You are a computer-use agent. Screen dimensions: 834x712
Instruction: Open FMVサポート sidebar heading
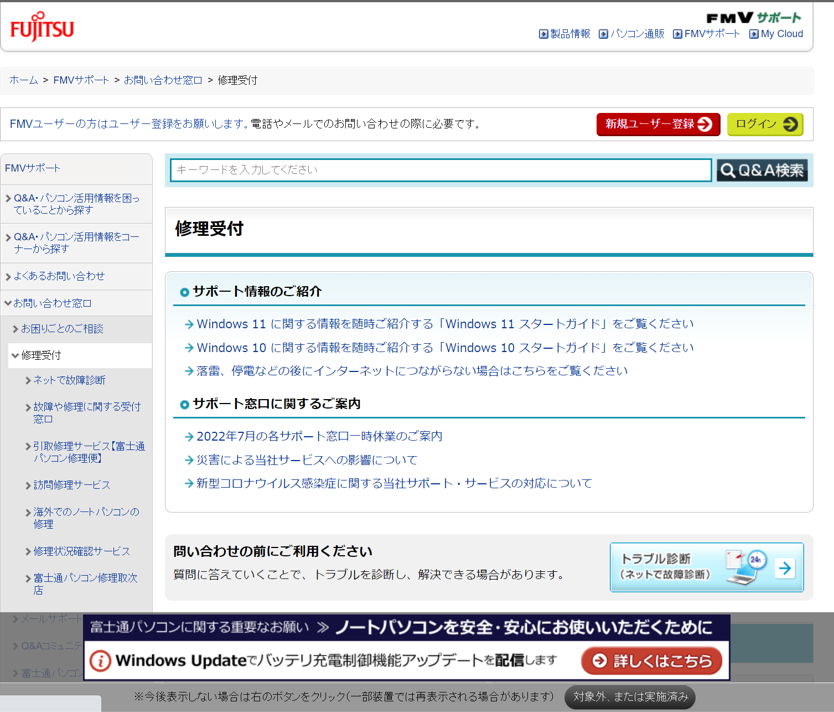(x=32, y=169)
